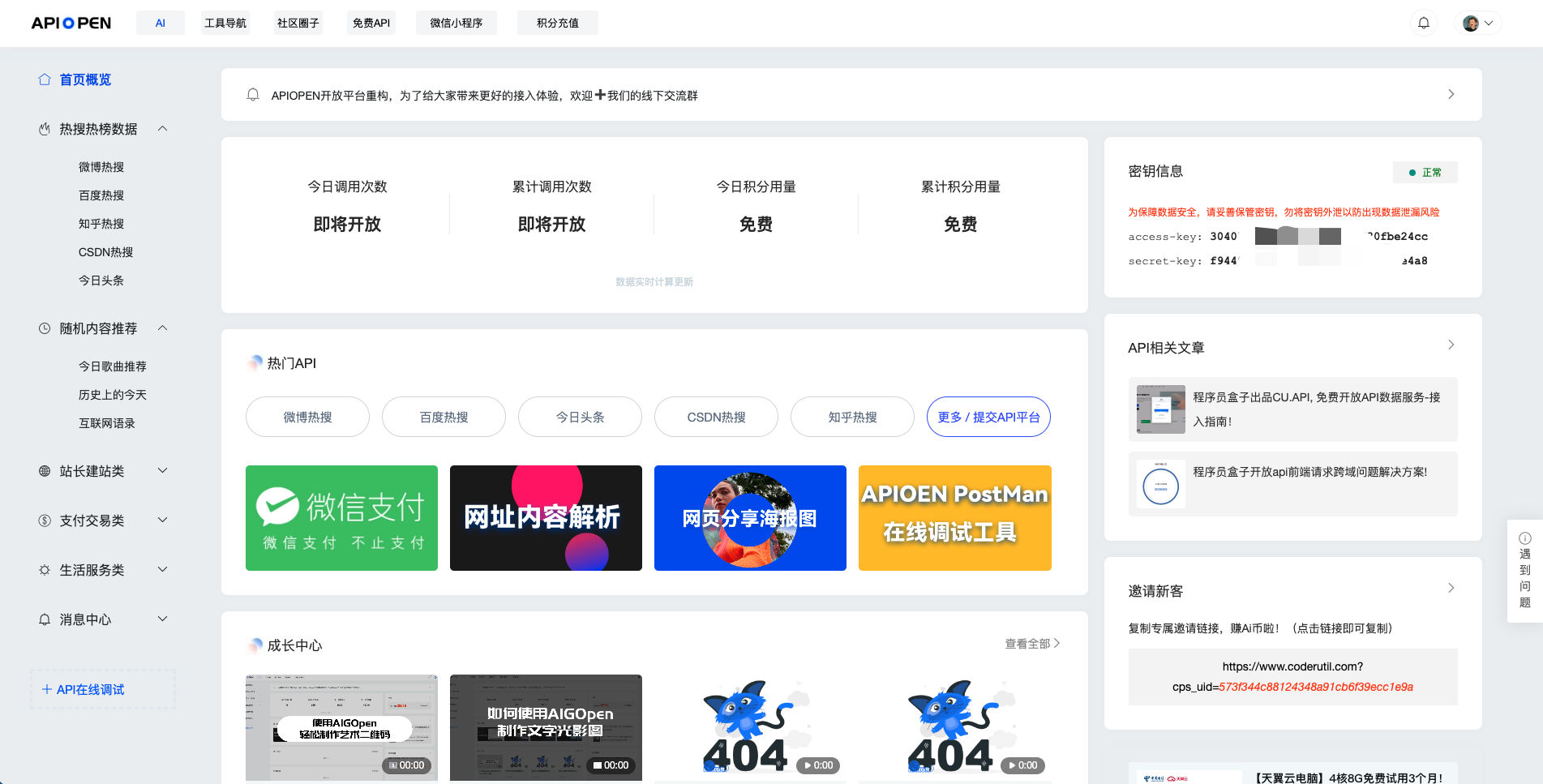Click 更多 / 提交API平台 button
1543x784 pixels.
[988, 417]
